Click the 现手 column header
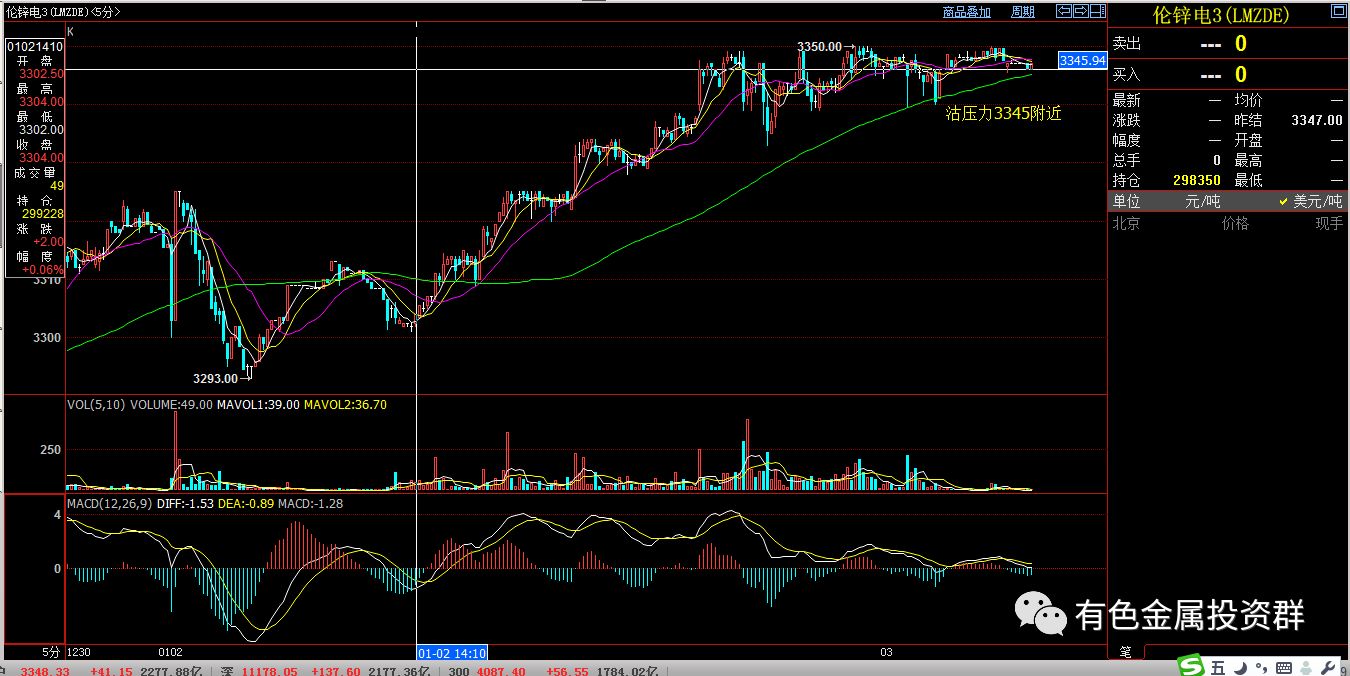The image size is (1350, 676). point(1329,224)
